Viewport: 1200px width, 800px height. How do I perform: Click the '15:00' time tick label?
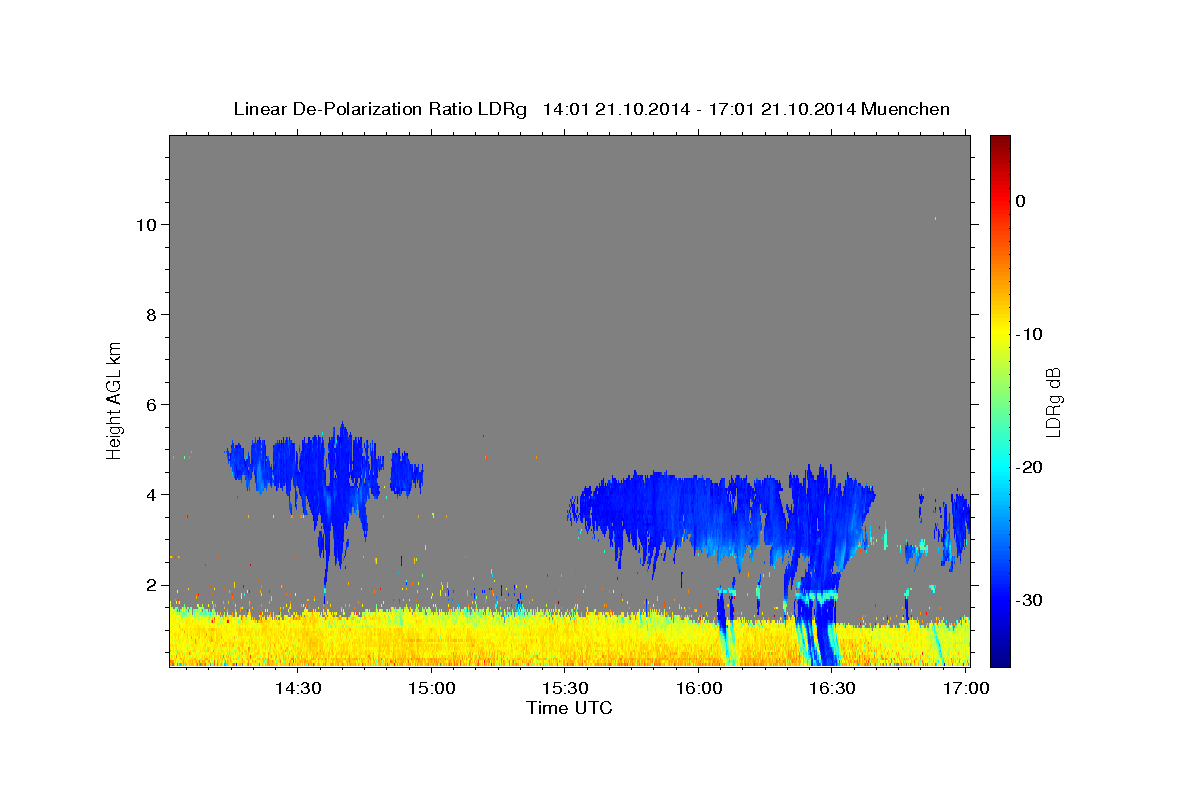tap(432, 688)
